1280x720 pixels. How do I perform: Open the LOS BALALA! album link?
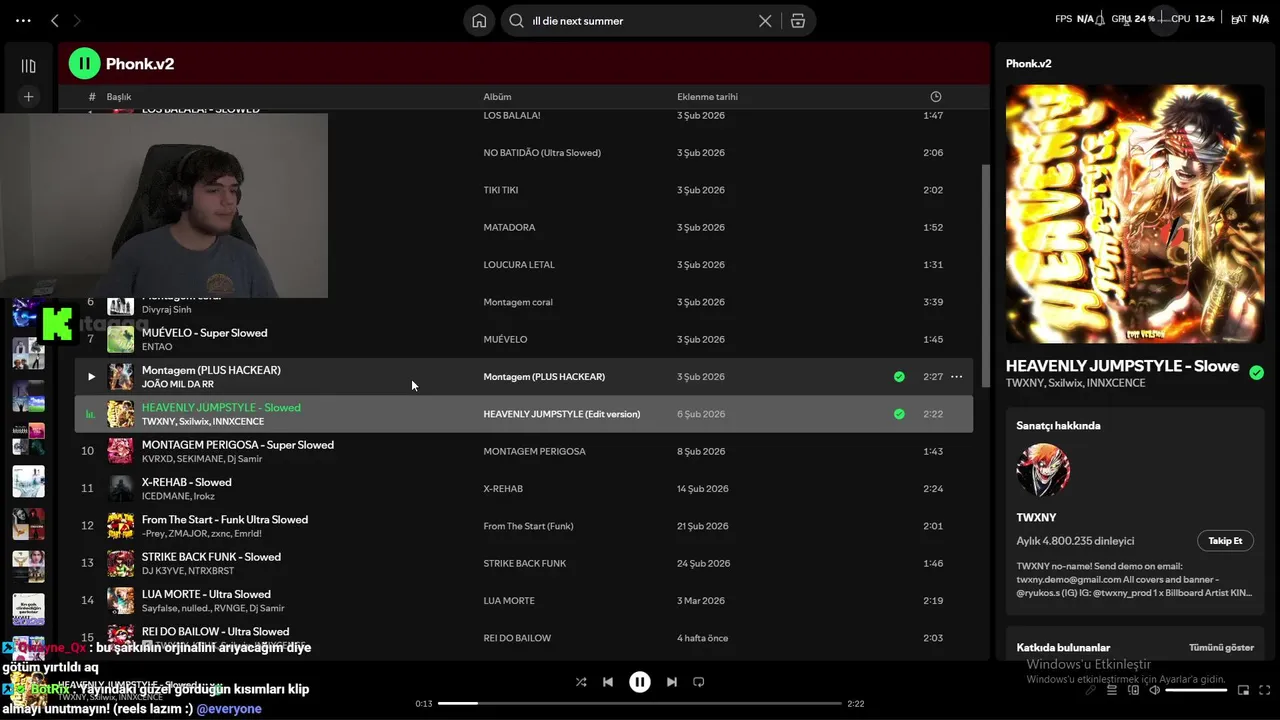click(512, 116)
